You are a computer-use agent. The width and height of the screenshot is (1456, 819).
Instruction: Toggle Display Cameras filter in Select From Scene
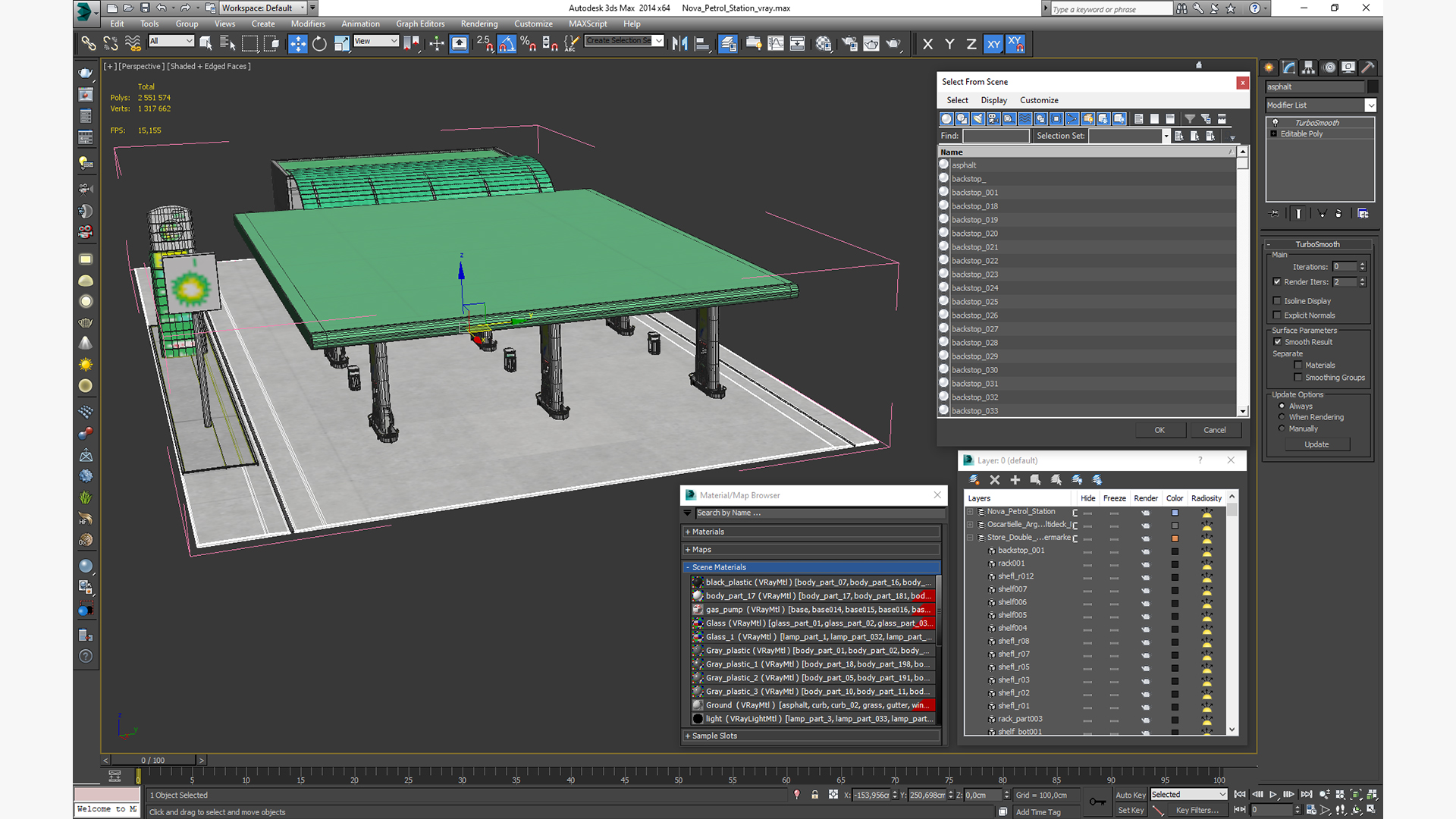[x=993, y=119]
